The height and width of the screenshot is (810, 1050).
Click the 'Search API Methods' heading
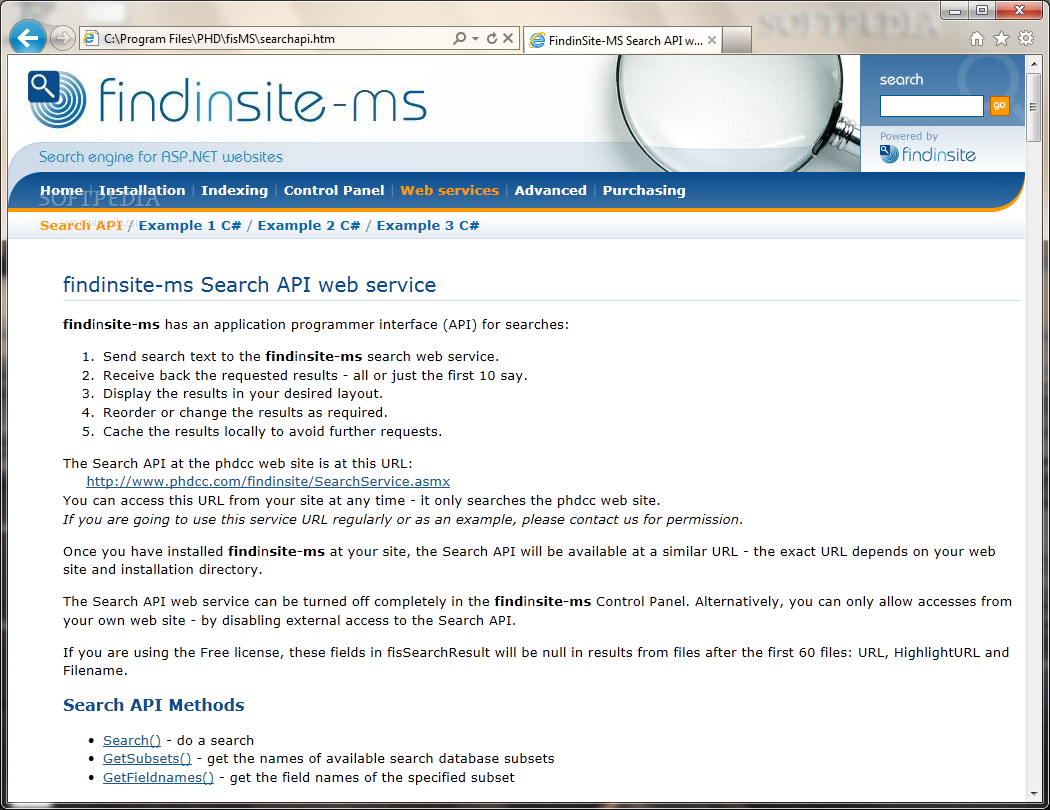click(153, 705)
